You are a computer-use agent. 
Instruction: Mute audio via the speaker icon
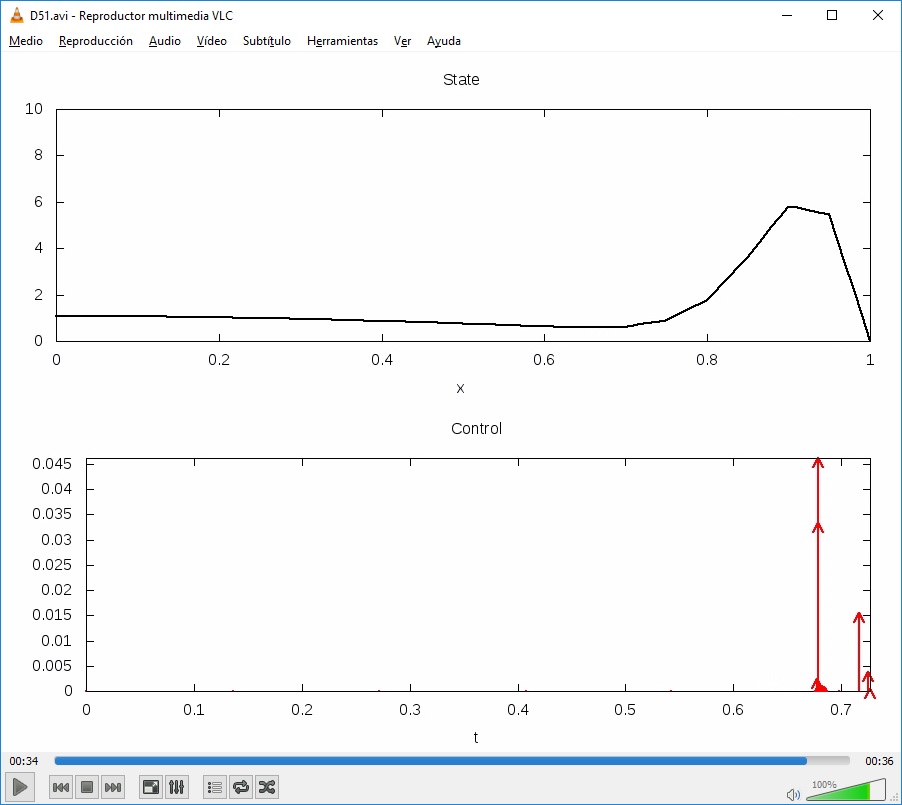(x=793, y=794)
